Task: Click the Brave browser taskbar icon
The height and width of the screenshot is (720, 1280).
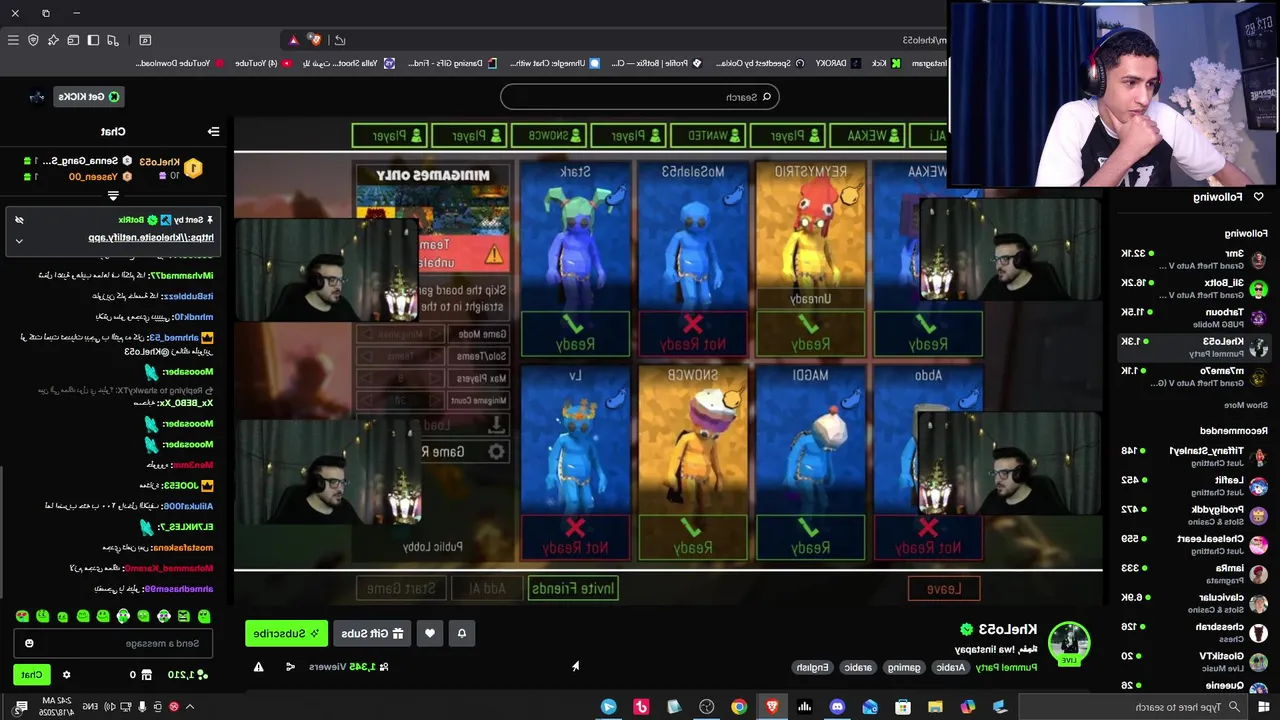Action: (771, 707)
